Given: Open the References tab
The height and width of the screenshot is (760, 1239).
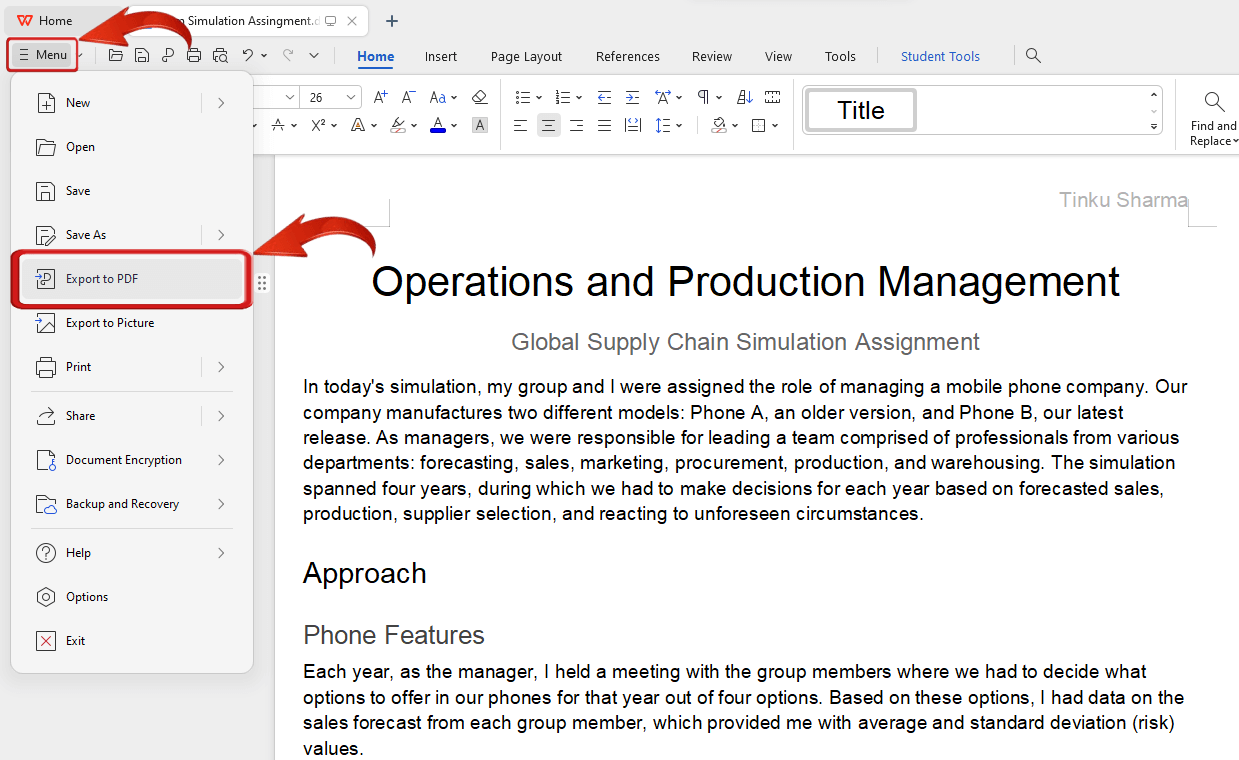Looking at the screenshot, I should click(x=628, y=57).
